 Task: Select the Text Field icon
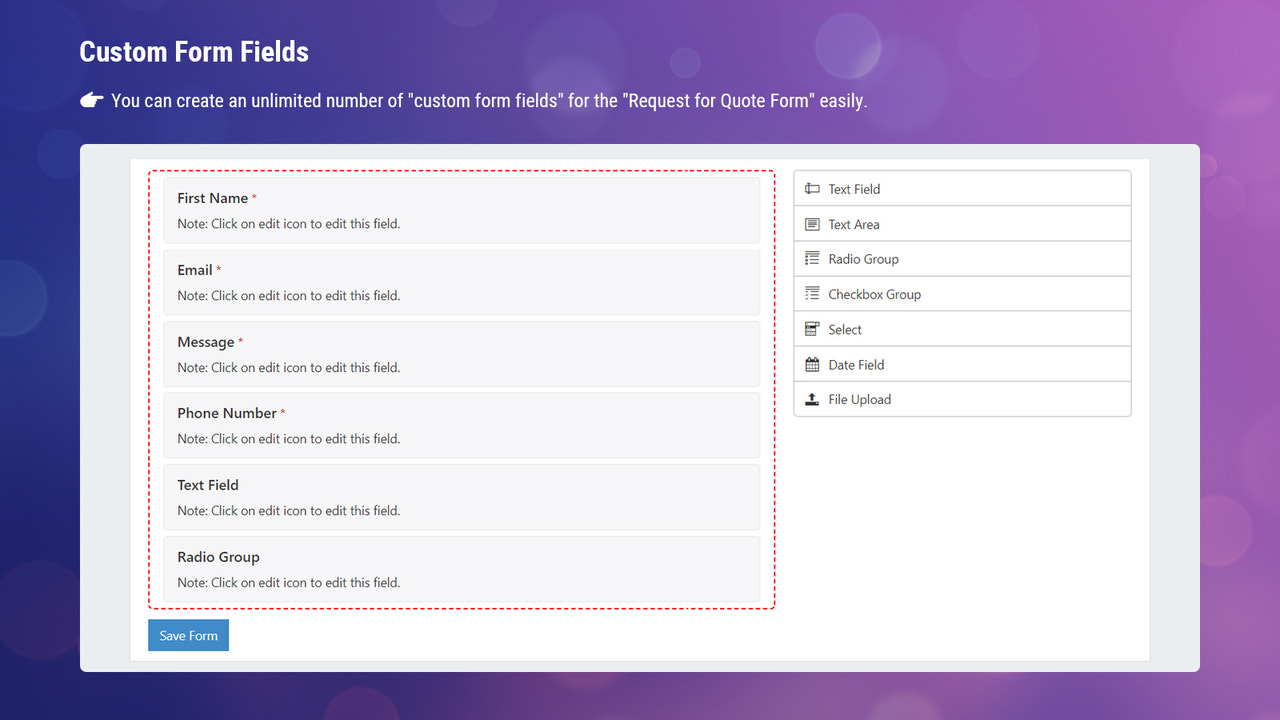click(811, 188)
